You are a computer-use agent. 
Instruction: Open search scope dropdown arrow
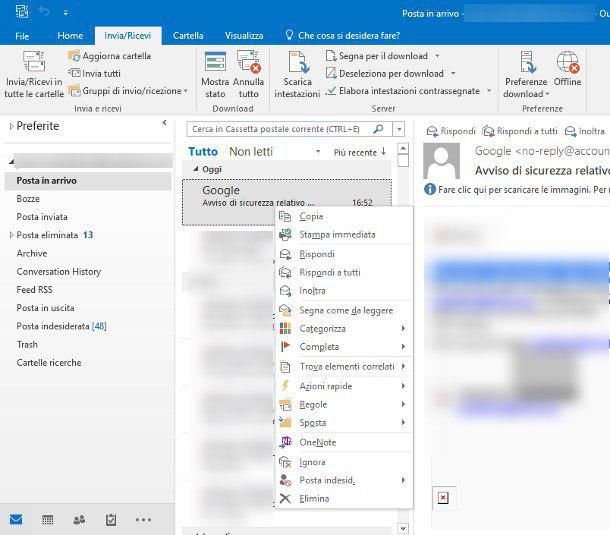point(399,129)
